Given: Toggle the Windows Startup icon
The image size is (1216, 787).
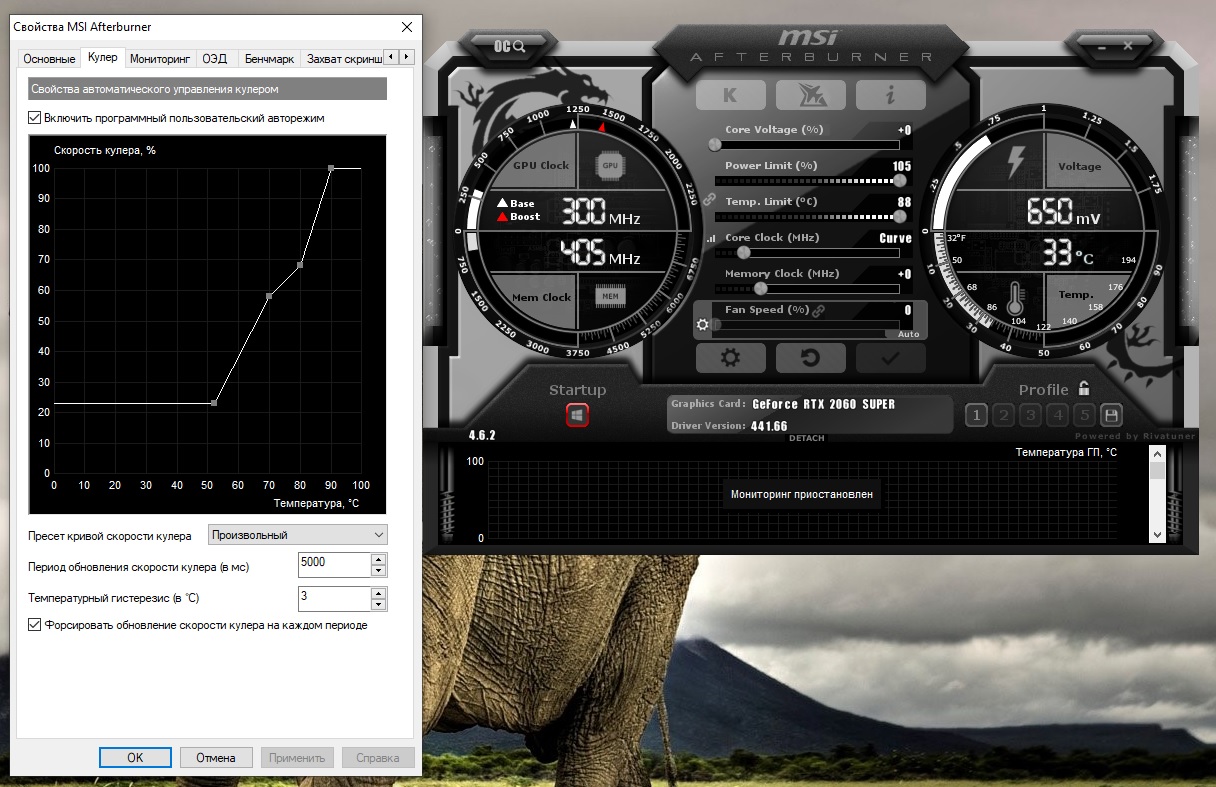Looking at the screenshot, I should point(577,415).
